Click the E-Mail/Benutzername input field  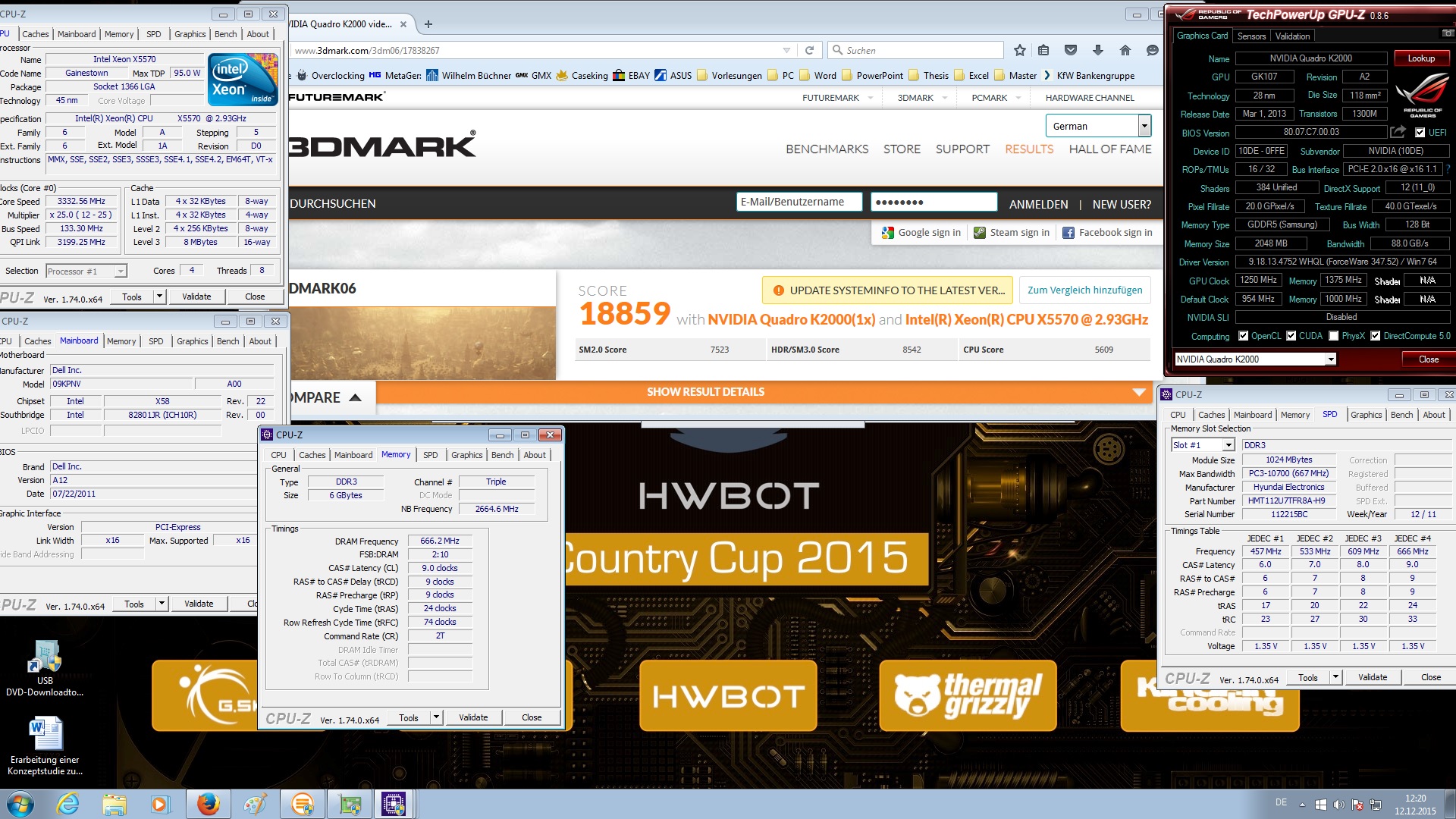pos(799,202)
